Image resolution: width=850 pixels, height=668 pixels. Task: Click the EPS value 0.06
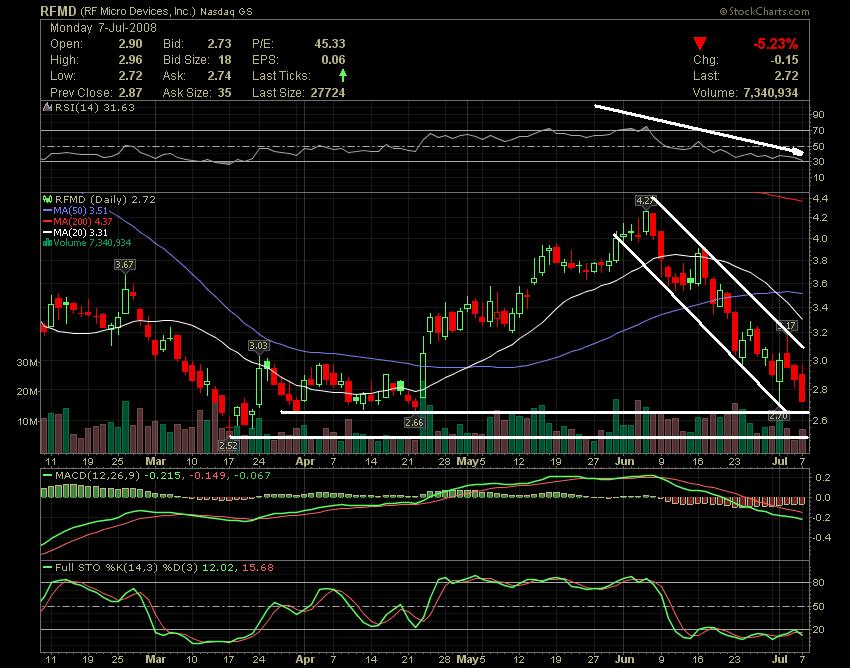tap(333, 60)
